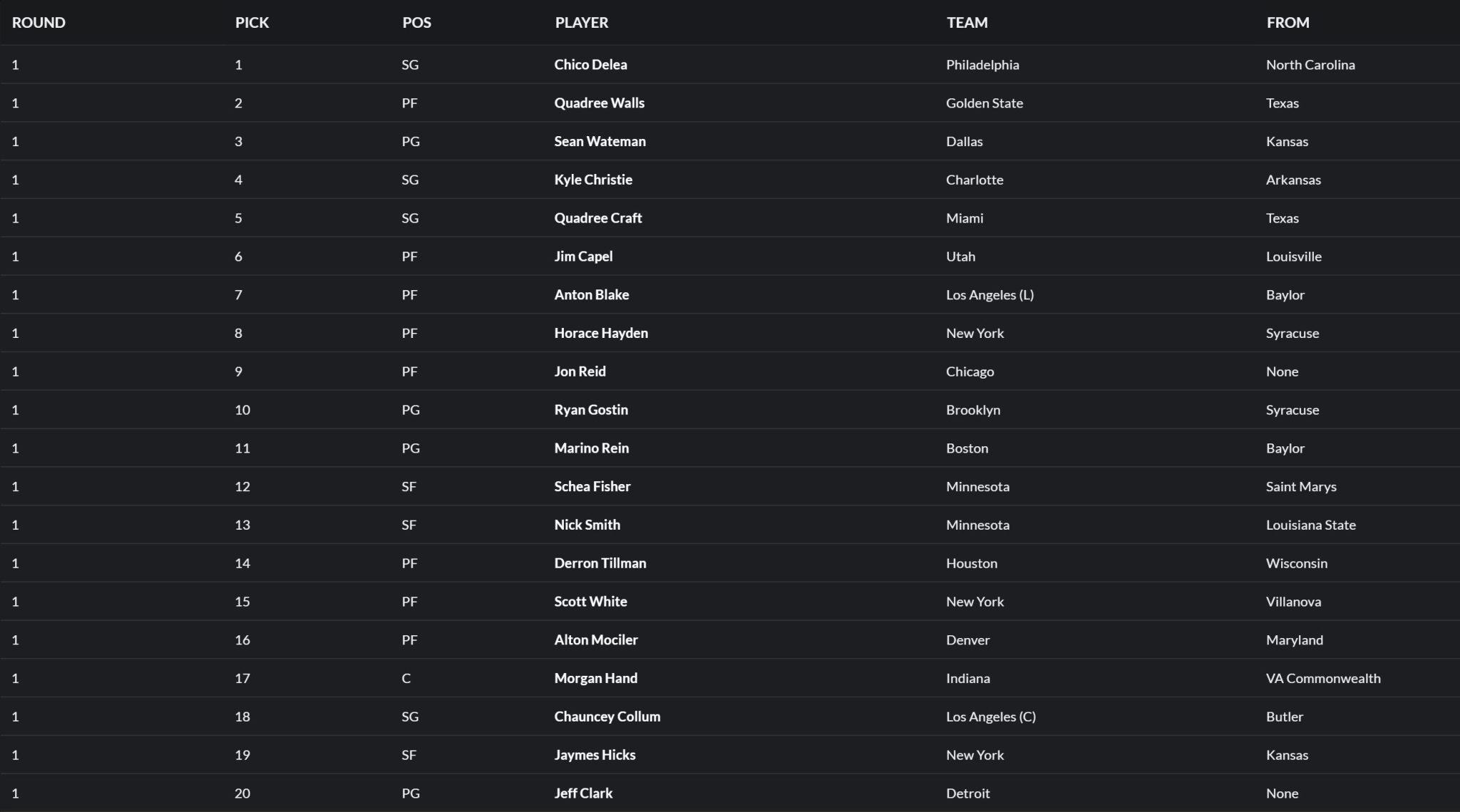Select the Louisiana State college cell
The image size is (1460, 812).
pyautogui.click(x=1310, y=525)
